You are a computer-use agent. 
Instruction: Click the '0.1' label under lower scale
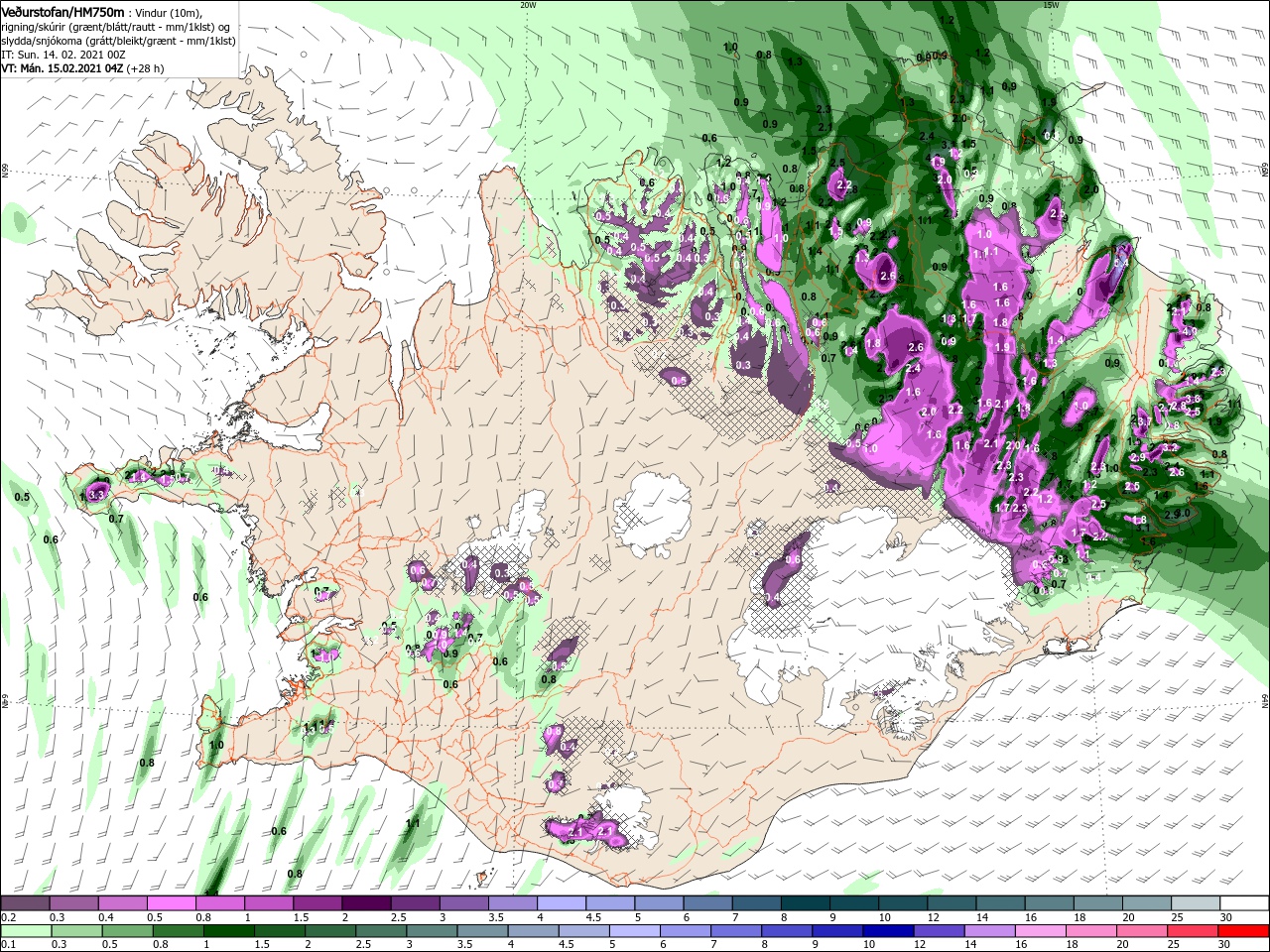click(8, 945)
